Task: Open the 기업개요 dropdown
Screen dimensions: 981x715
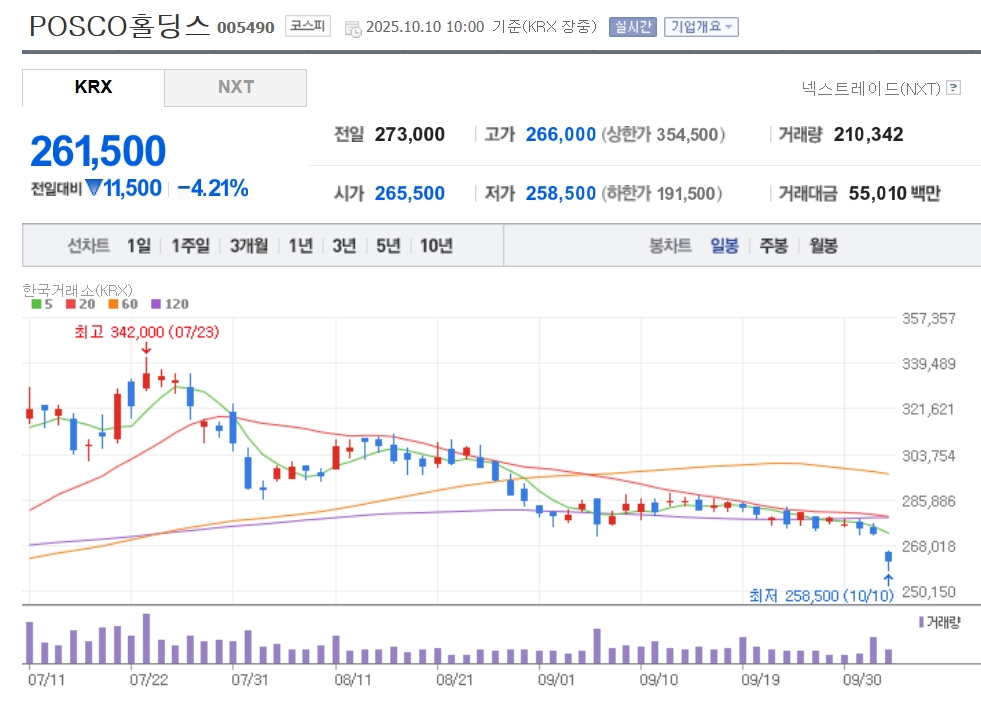Action: coord(701,27)
